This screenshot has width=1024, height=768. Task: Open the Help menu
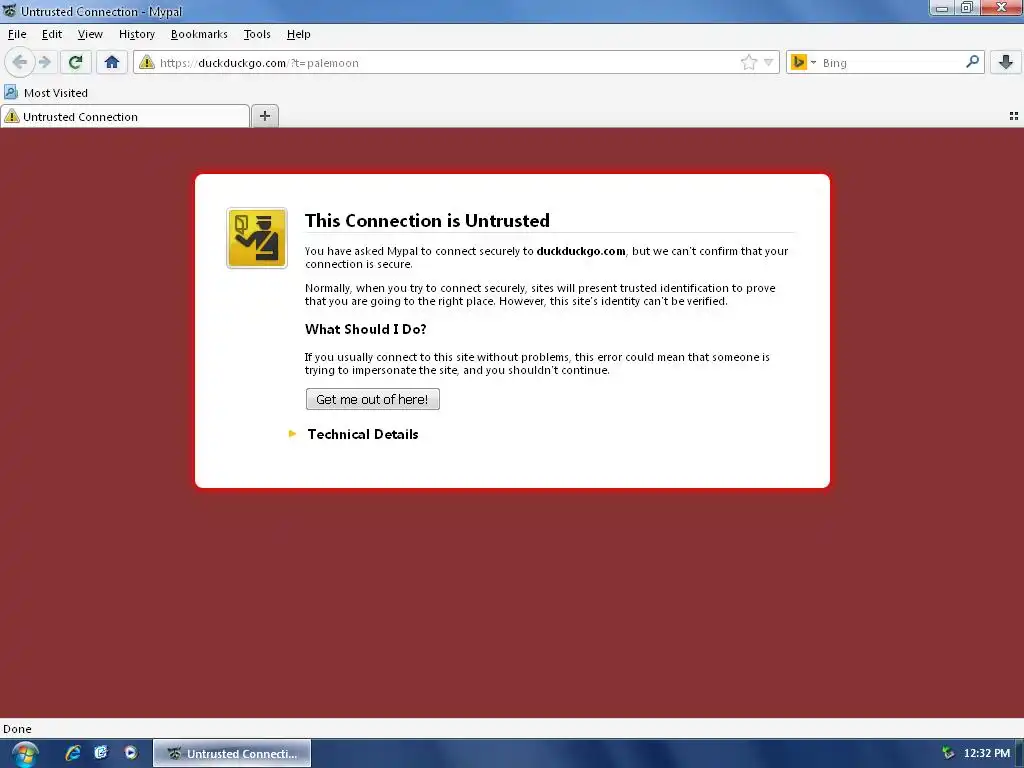pos(298,35)
